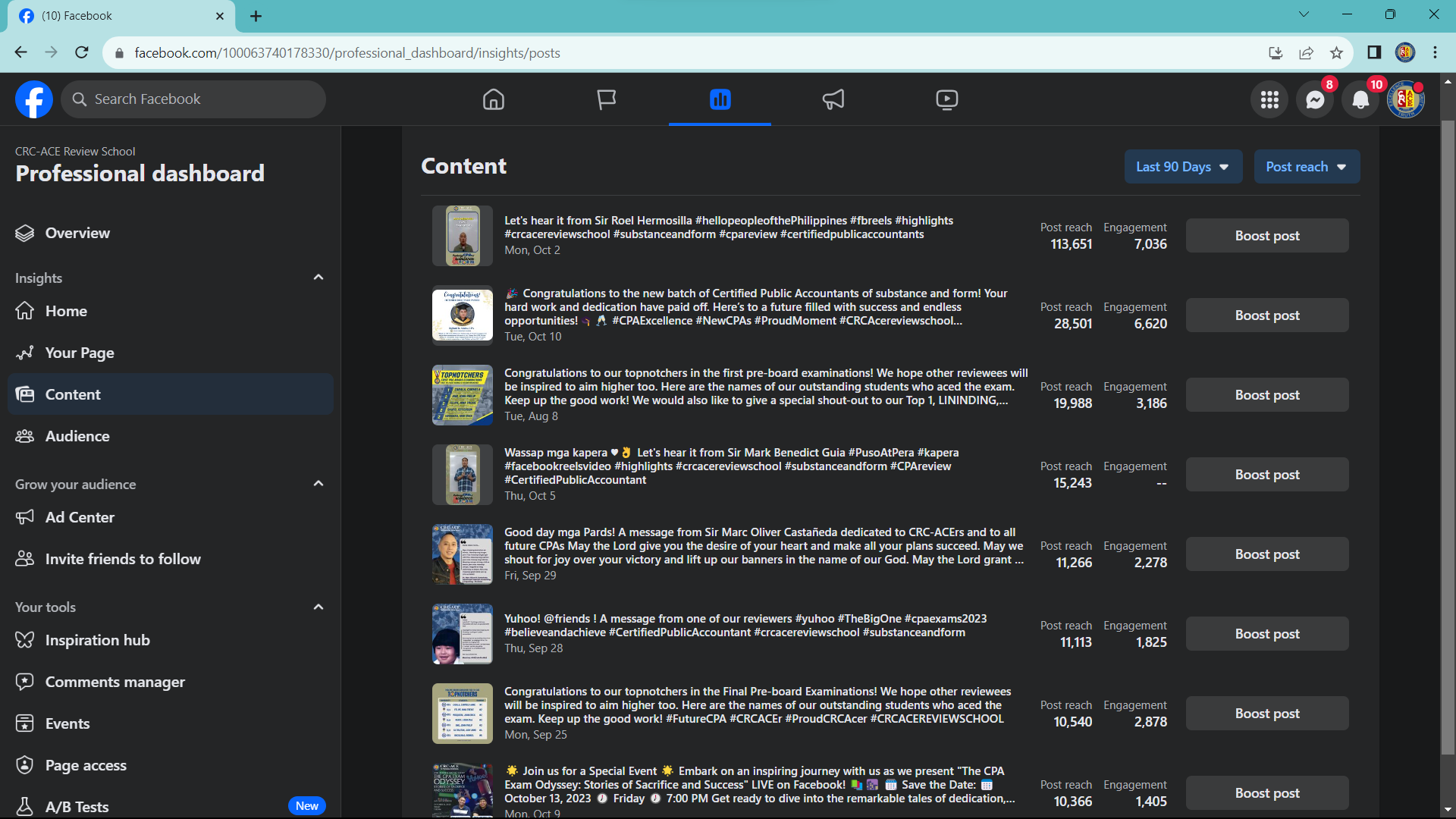Select Overview in the sidebar

[x=77, y=233]
